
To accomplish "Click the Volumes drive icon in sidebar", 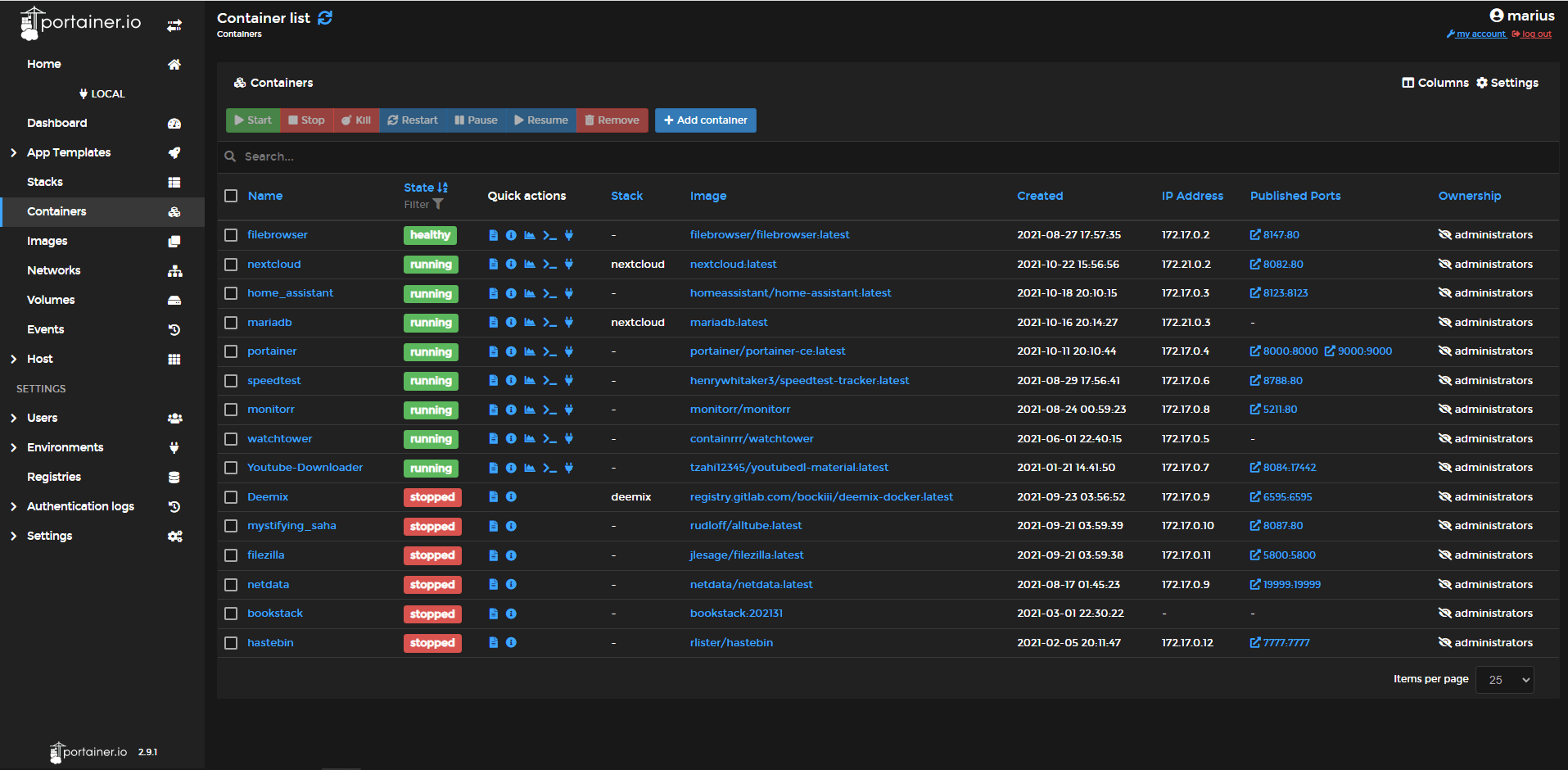I will point(174,301).
